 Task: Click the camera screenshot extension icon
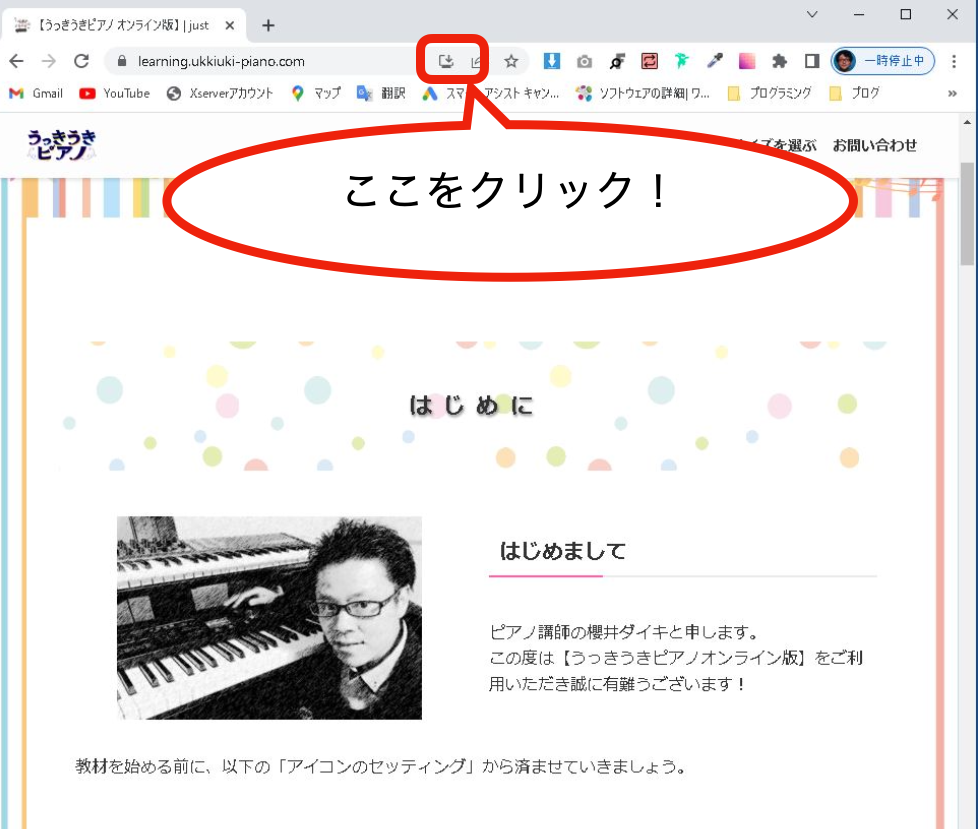tap(584, 61)
